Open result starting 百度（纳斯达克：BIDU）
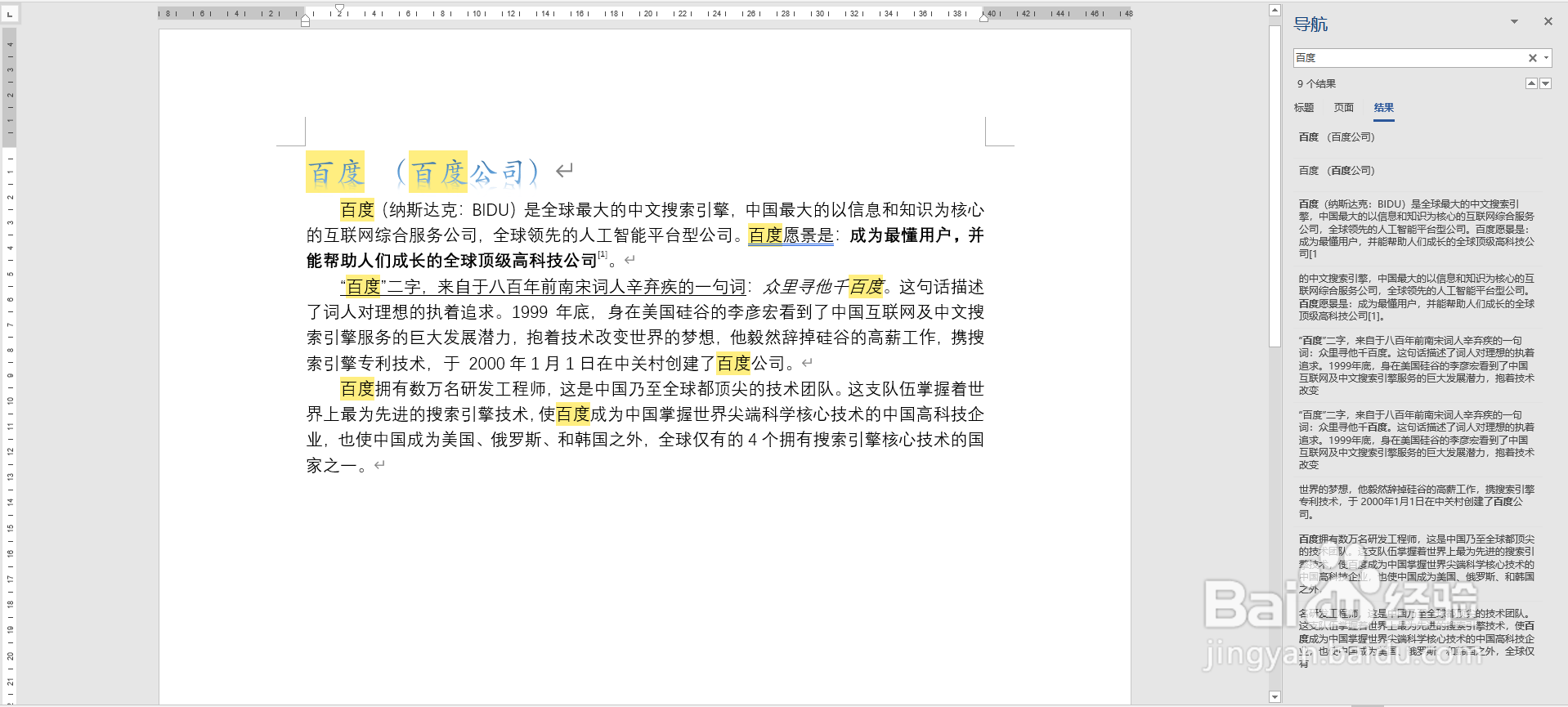The width and height of the screenshot is (1568, 707). click(x=1418, y=229)
